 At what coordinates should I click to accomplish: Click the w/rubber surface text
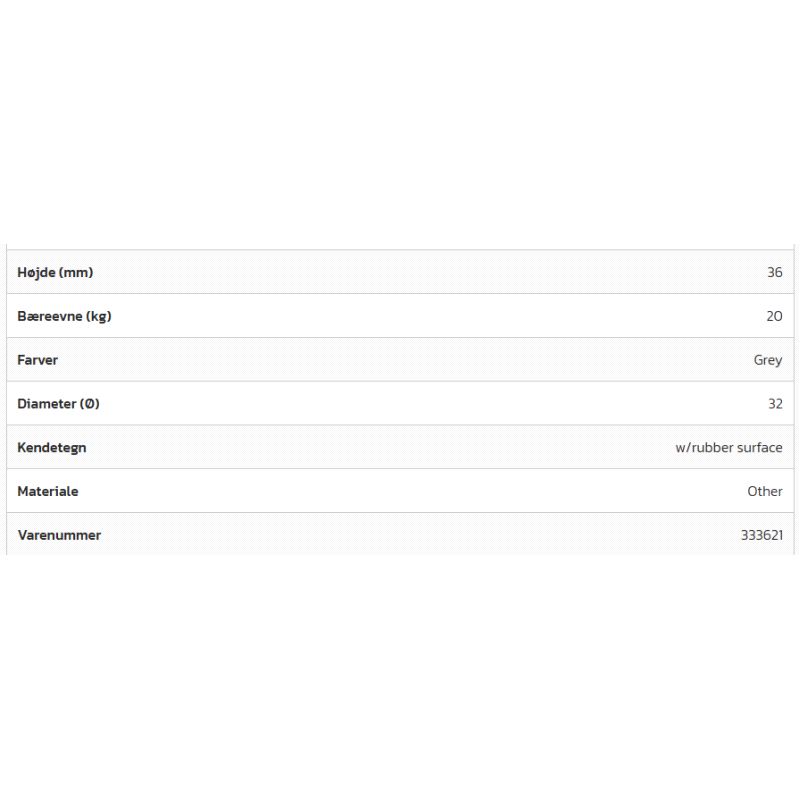point(728,448)
